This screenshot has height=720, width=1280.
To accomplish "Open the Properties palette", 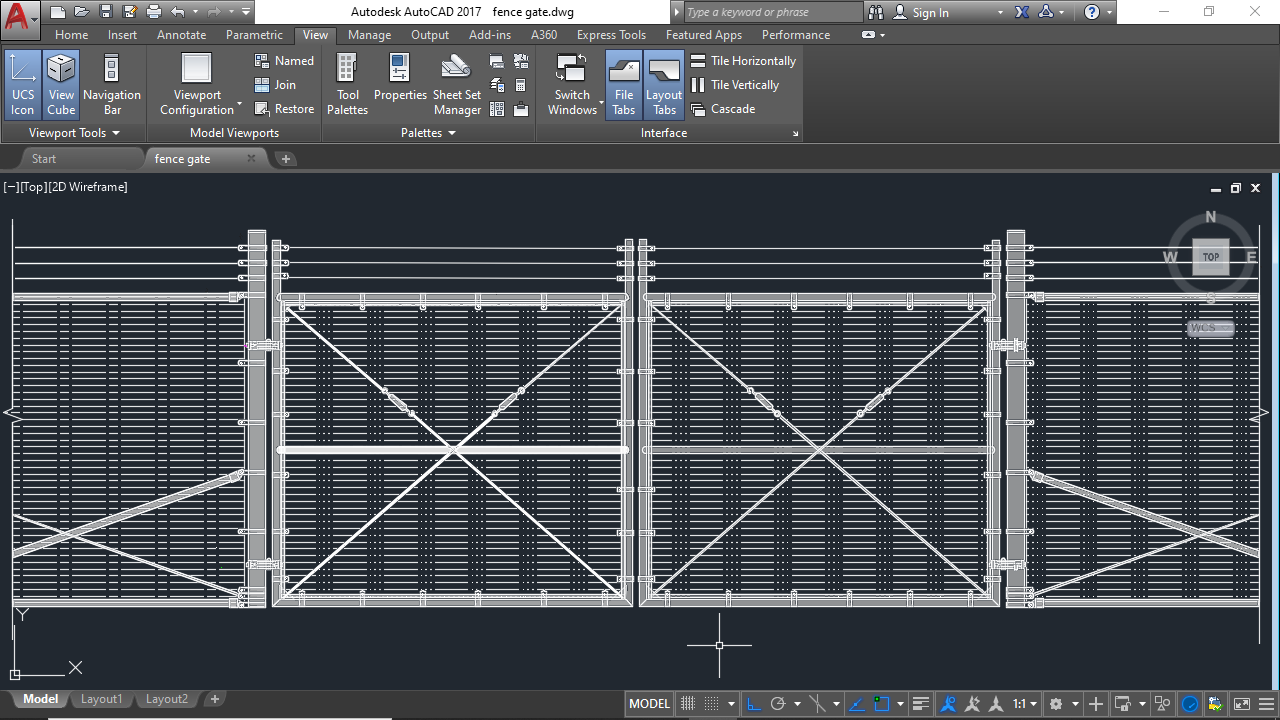I will tap(400, 78).
